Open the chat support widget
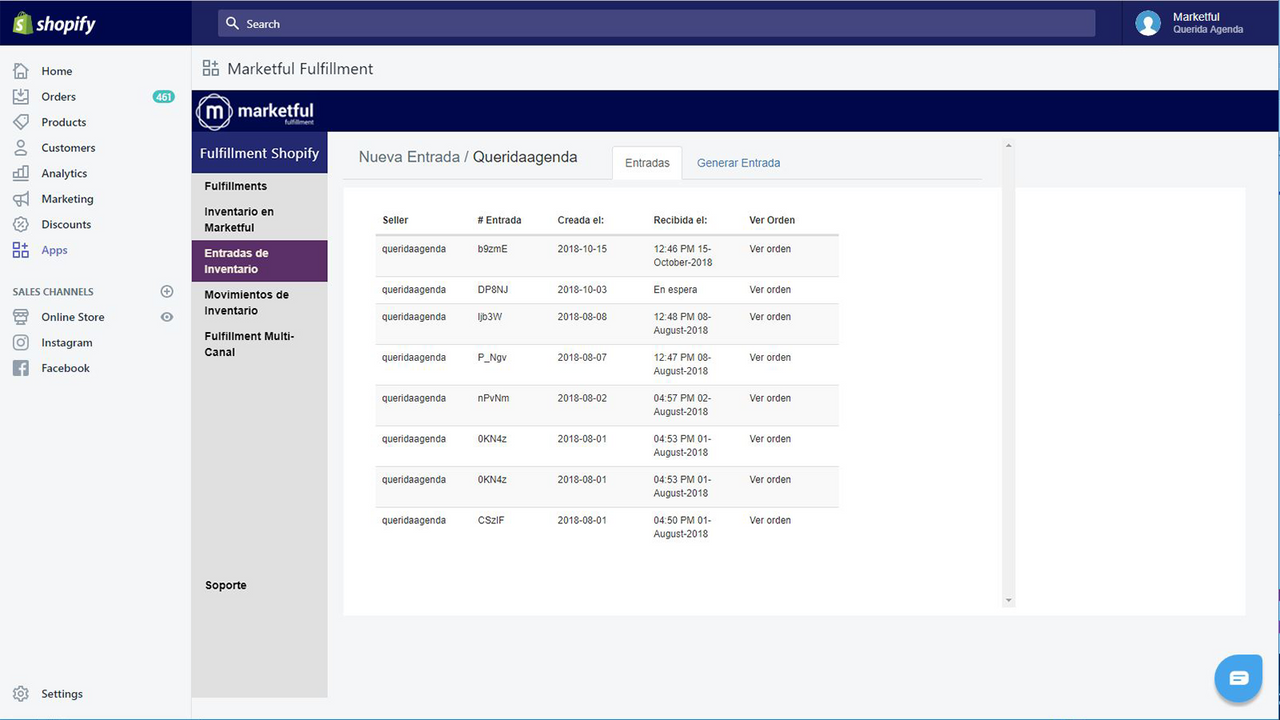 pos(1238,678)
